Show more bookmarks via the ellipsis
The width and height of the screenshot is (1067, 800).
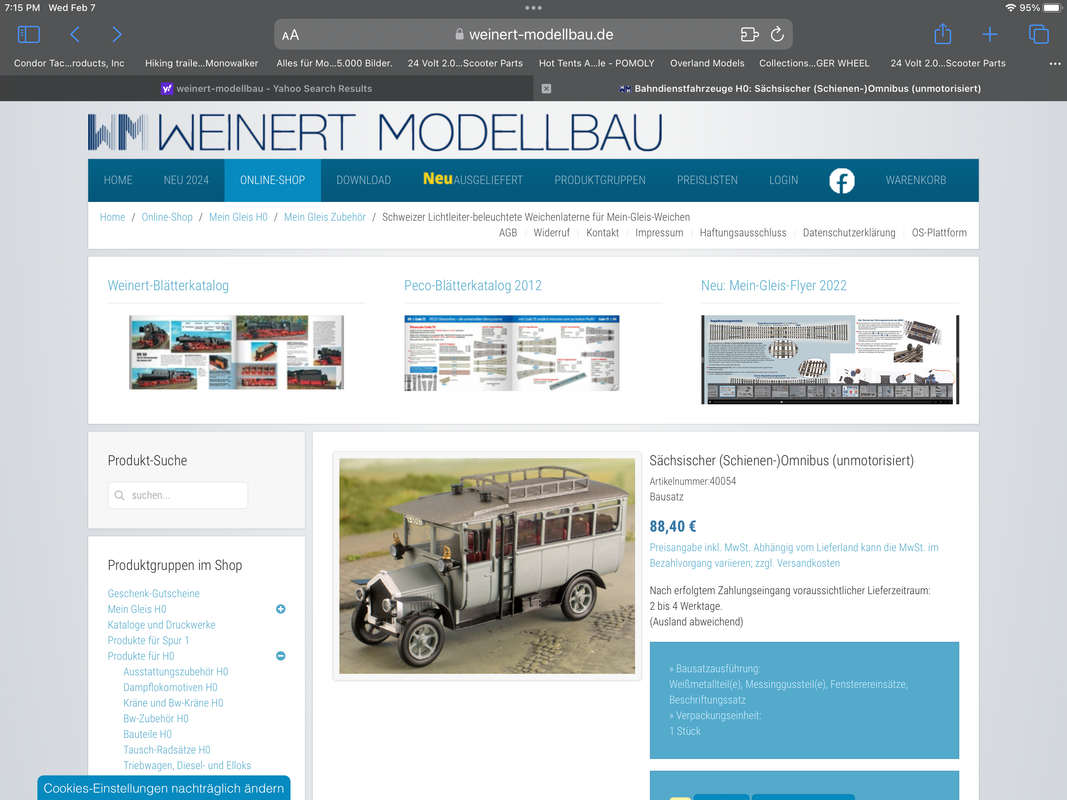[x=1055, y=63]
